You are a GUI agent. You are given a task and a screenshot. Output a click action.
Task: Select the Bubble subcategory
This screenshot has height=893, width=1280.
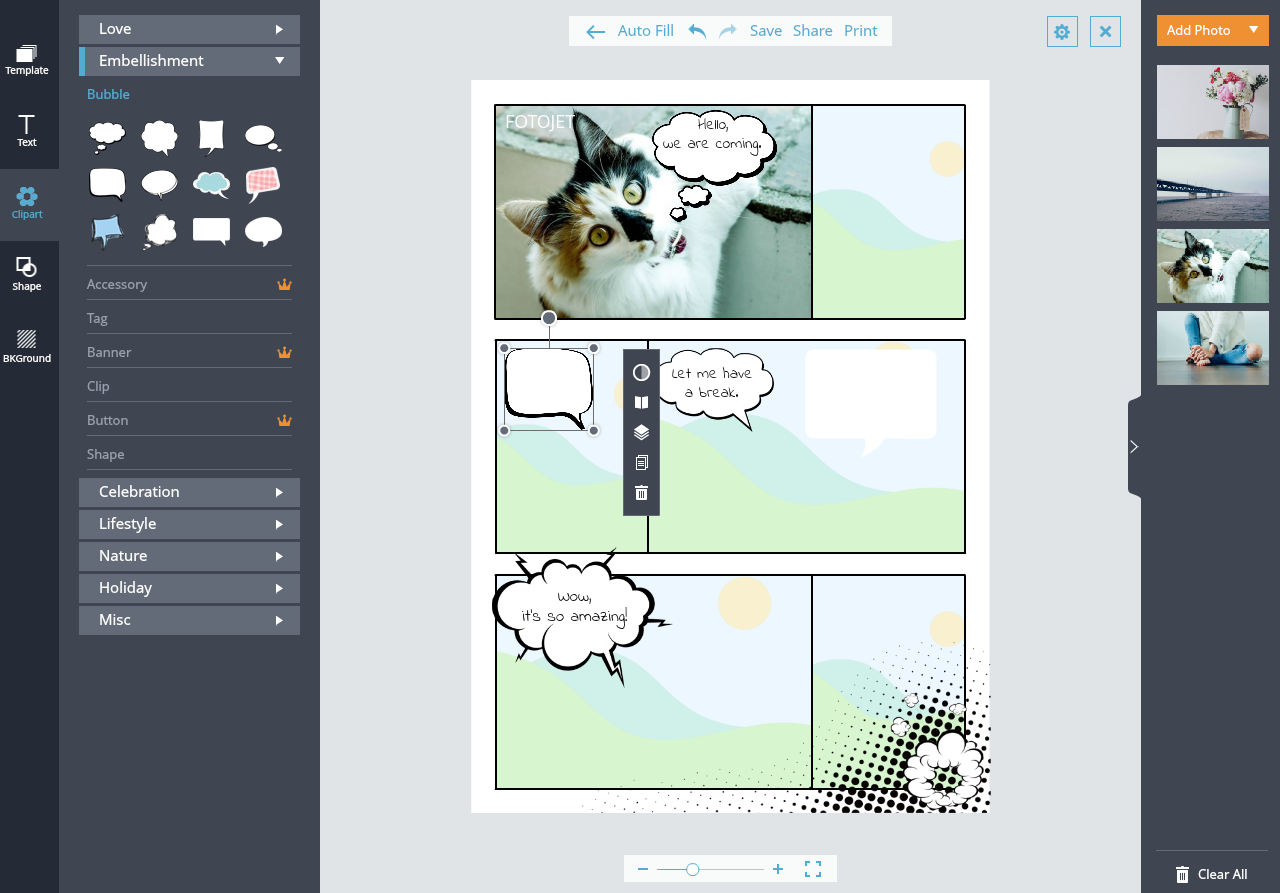pyautogui.click(x=108, y=94)
